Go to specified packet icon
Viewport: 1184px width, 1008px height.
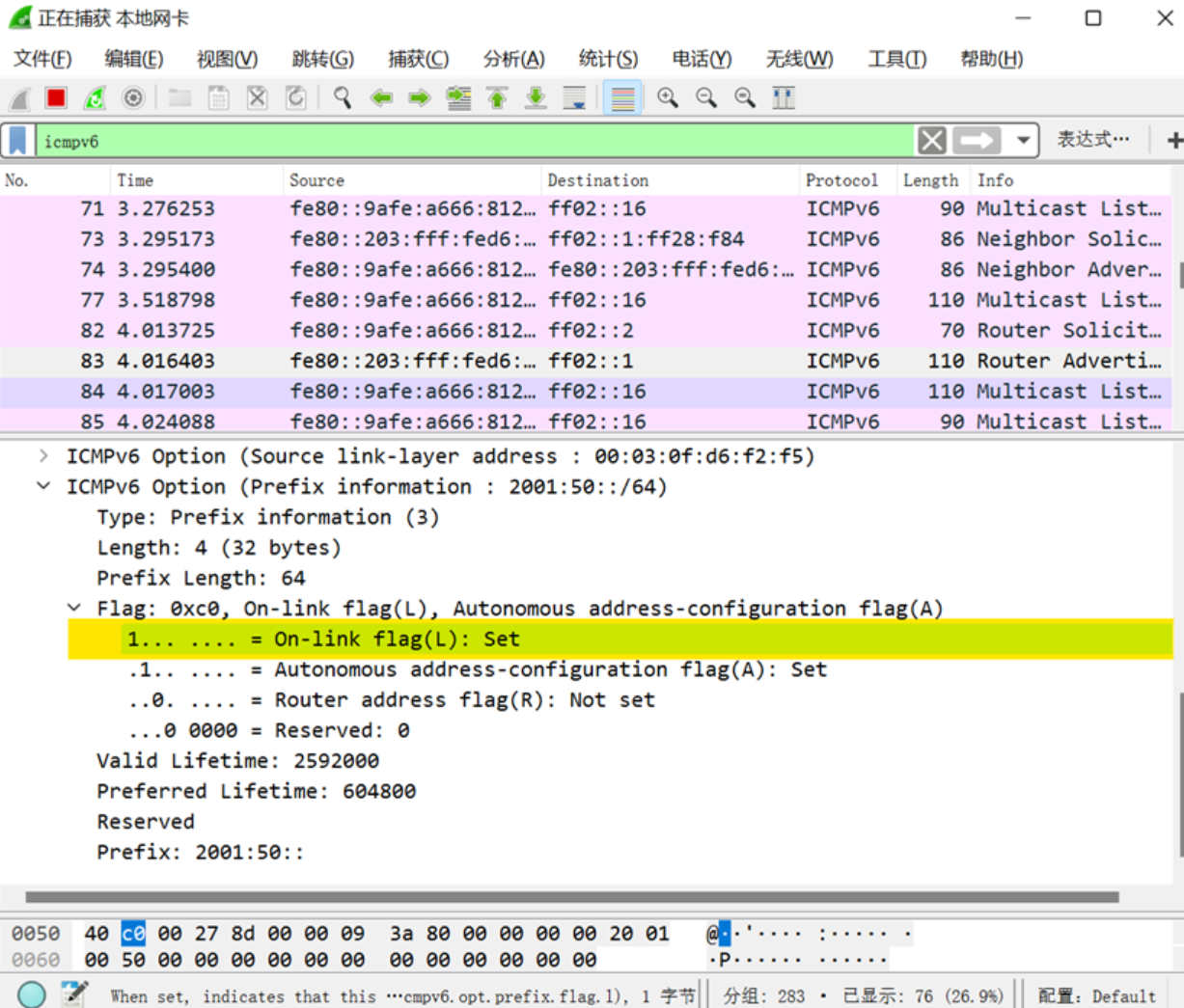pos(458,98)
